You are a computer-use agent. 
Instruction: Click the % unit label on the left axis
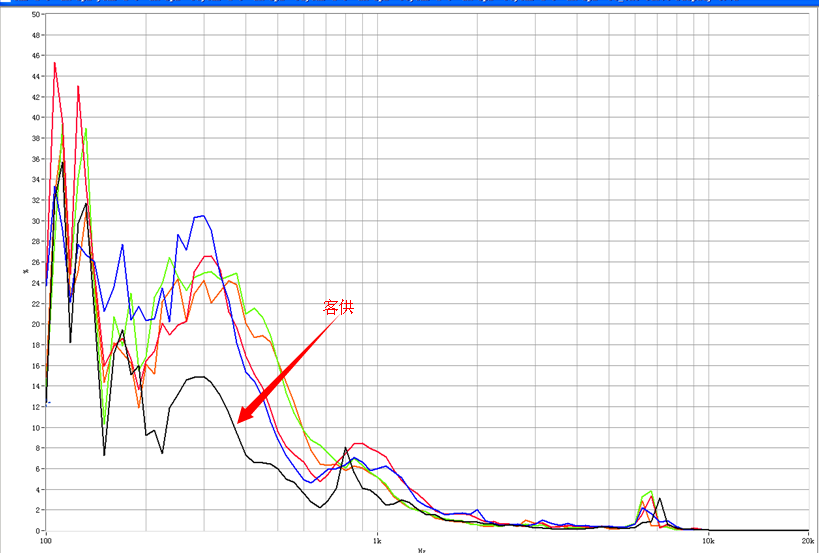click(x=26, y=272)
